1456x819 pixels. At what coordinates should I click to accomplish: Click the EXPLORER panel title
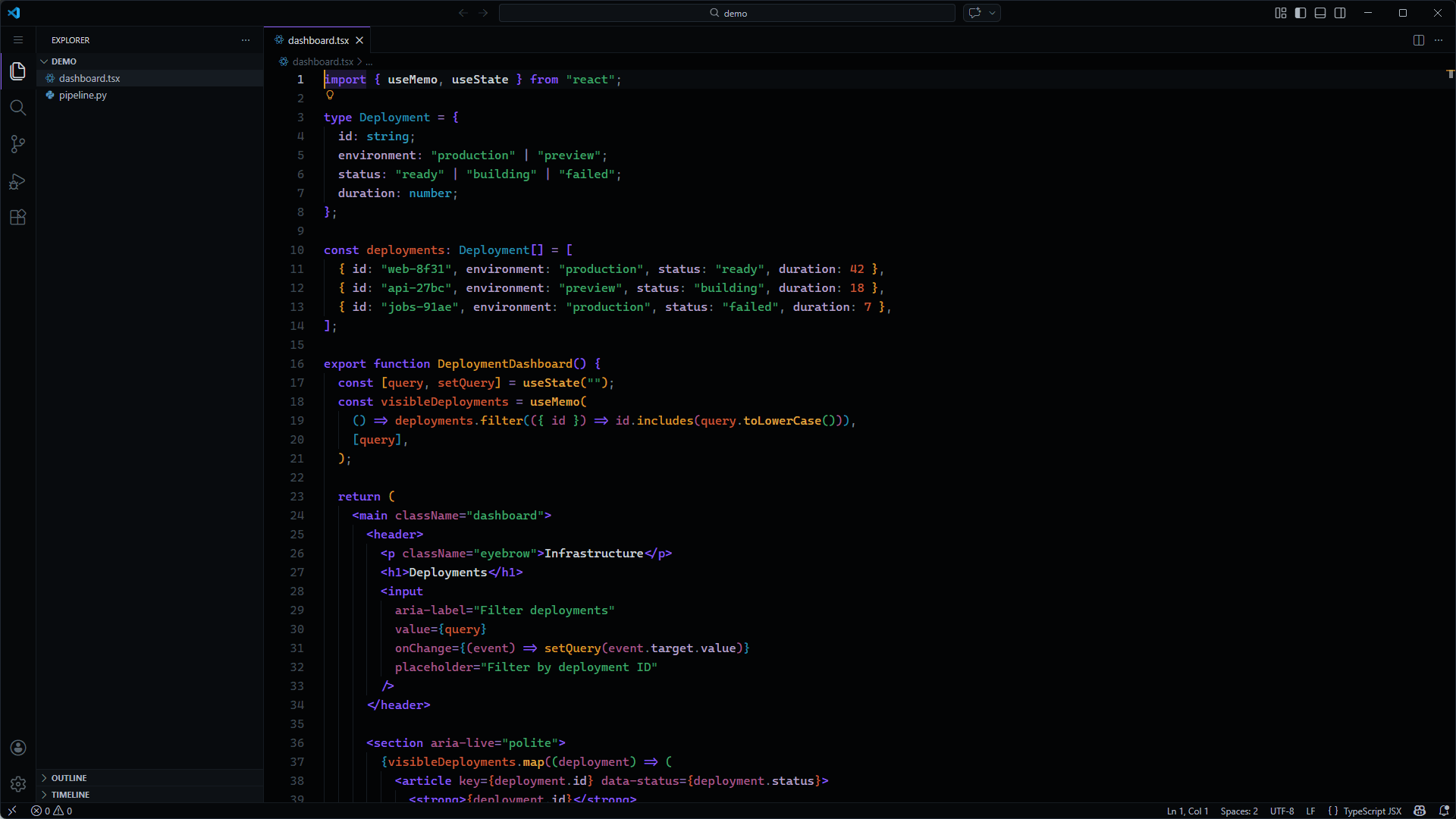coord(71,40)
